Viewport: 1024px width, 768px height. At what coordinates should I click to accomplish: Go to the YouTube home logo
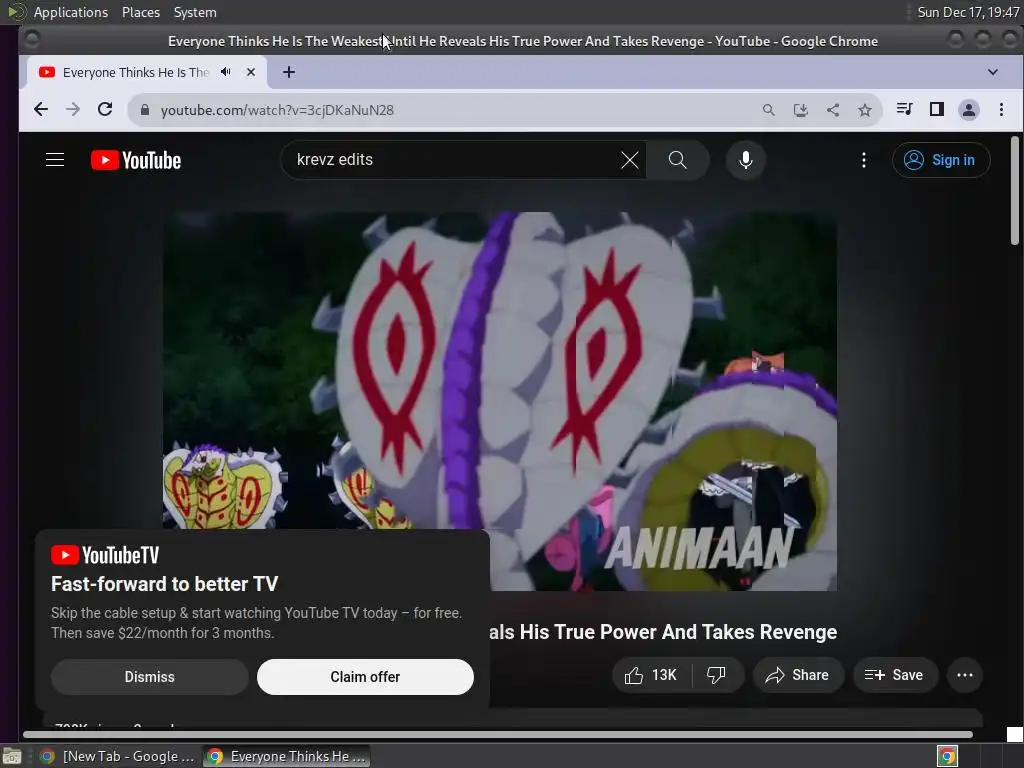click(x=136, y=160)
